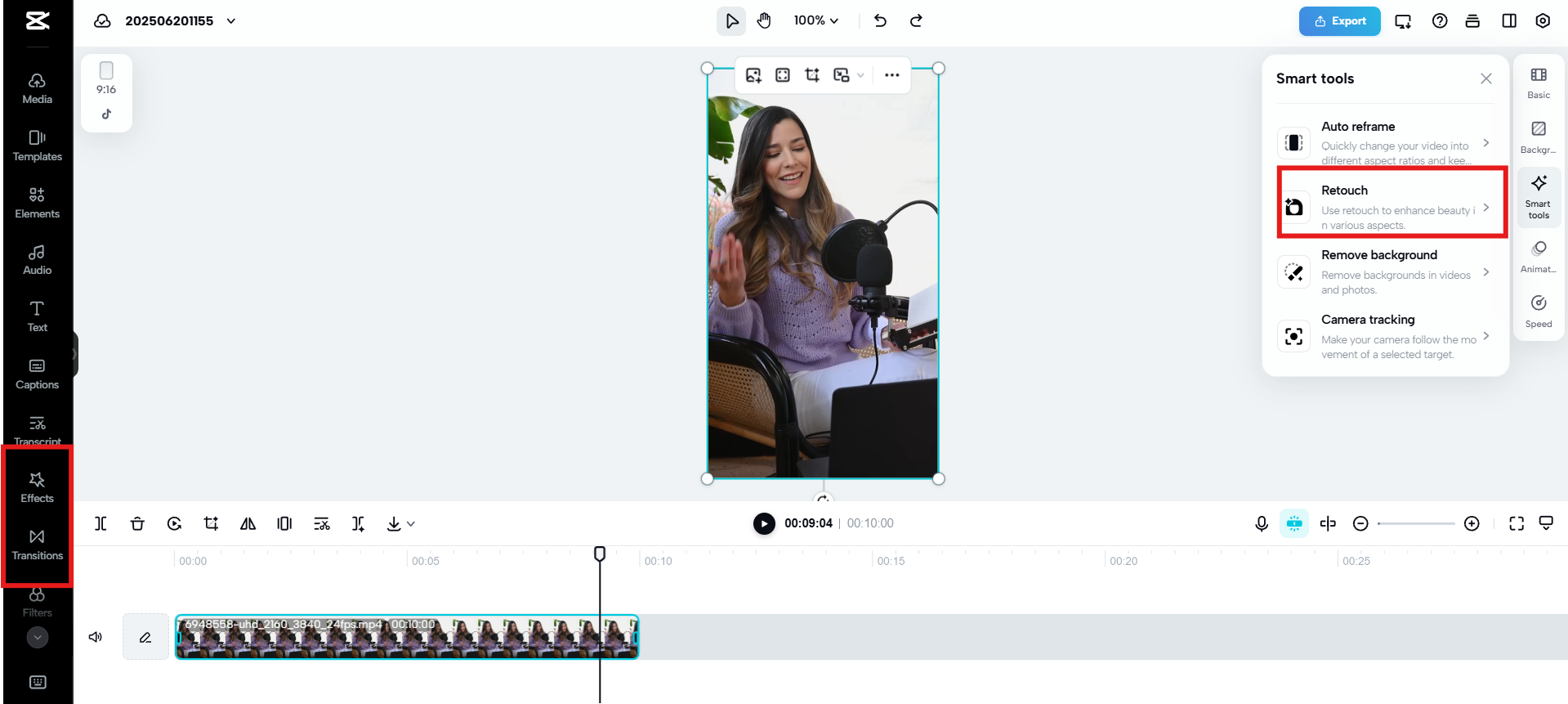The height and width of the screenshot is (704, 1568).
Task: Click the TikTok icon under 9:16
Action: (106, 114)
